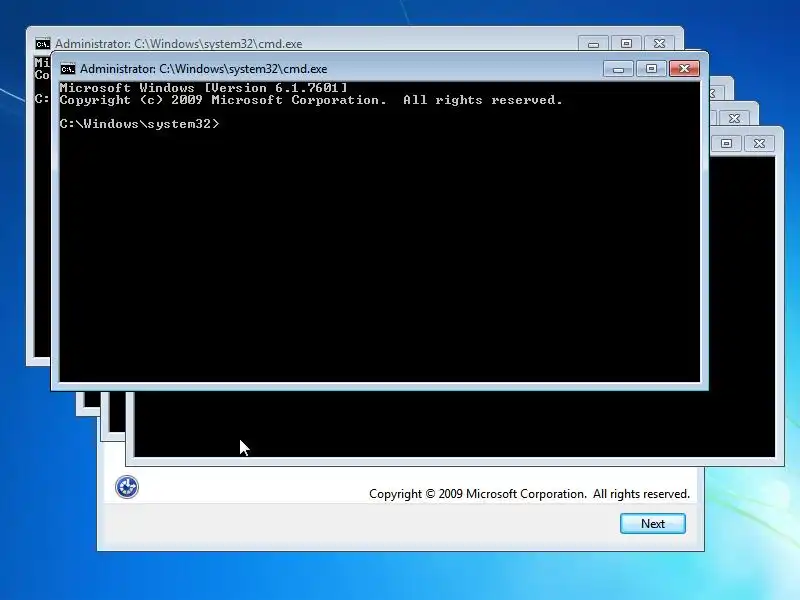Viewport: 800px width, 600px height.
Task: Click the C:\Windows\system32> prompt line
Action: 139,124
